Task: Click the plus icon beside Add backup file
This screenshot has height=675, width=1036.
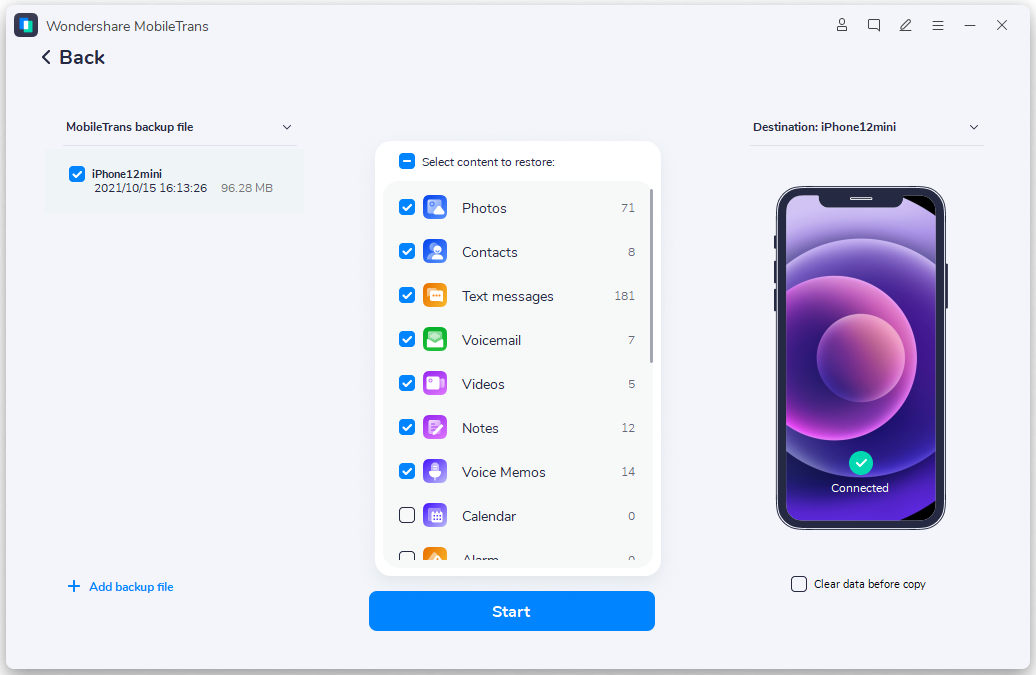Action: (x=74, y=586)
